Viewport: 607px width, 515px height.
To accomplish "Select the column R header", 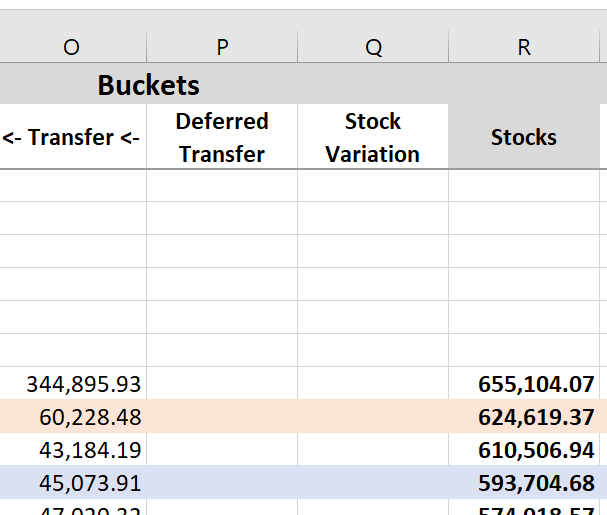I will pyautogui.click(x=524, y=47).
